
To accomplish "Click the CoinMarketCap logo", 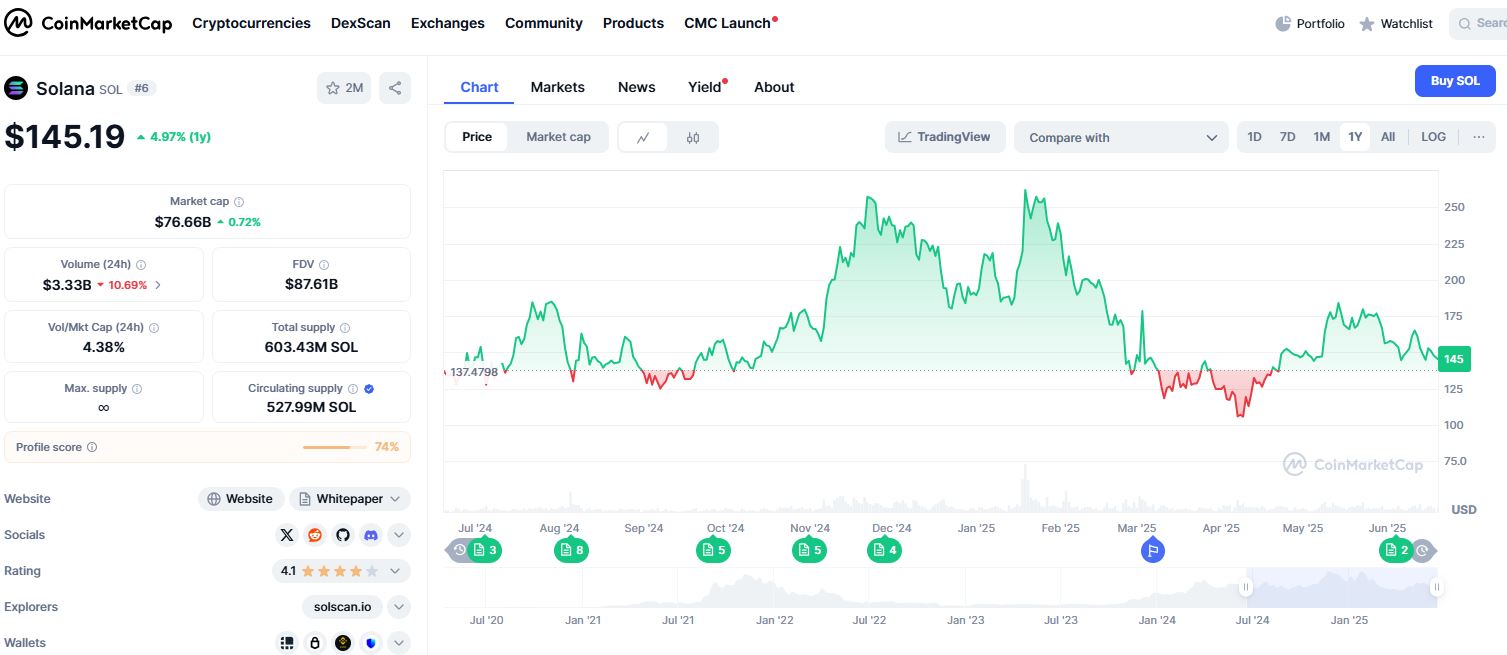I will (89, 23).
